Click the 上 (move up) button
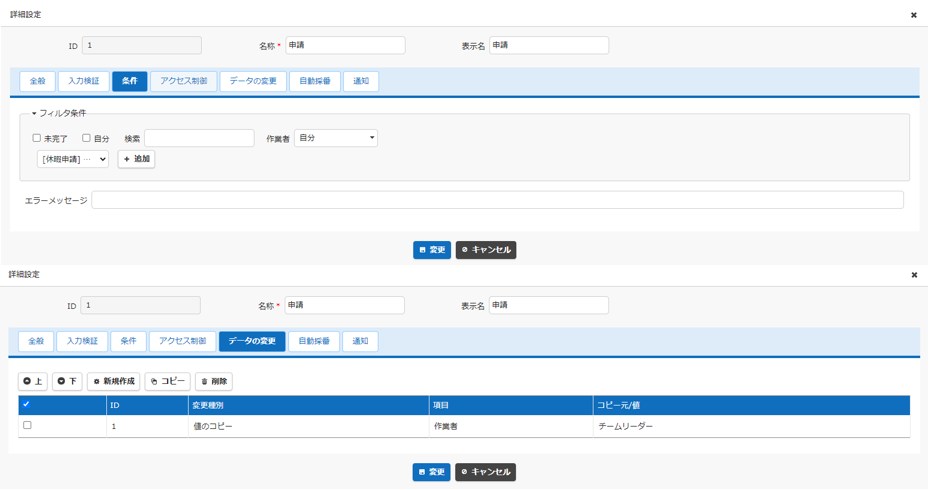932x490 pixels. coord(33,381)
